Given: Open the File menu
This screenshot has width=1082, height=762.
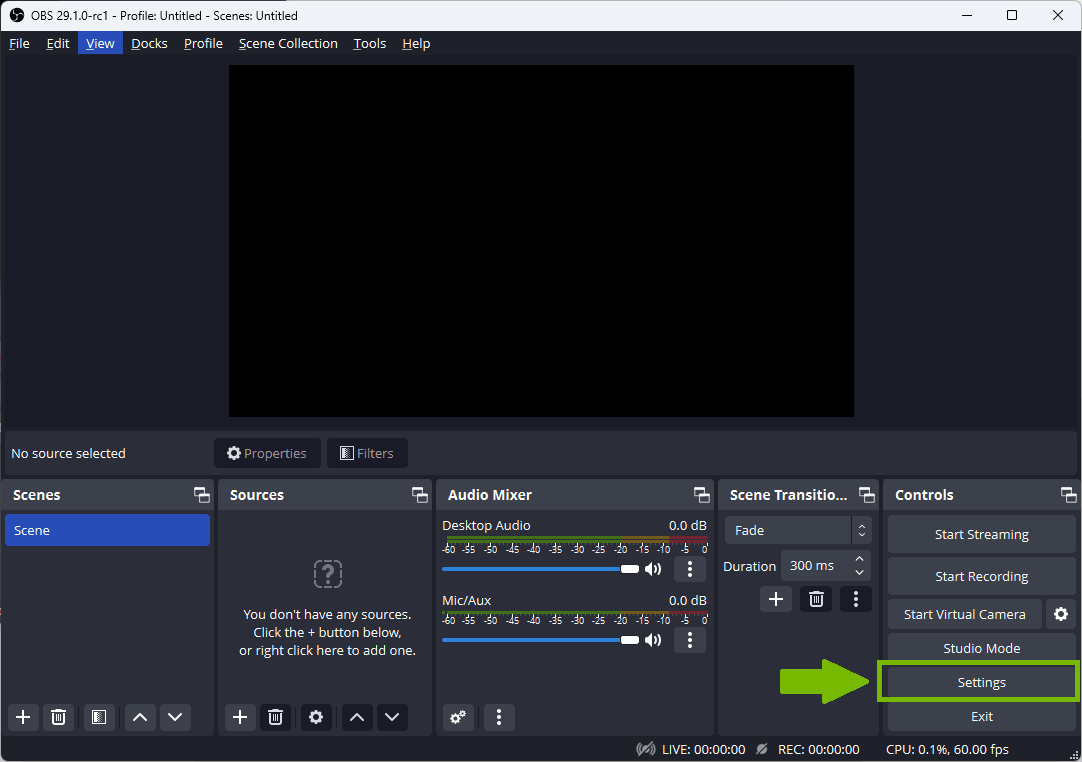Looking at the screenshot, I should (x=19, y=43).
